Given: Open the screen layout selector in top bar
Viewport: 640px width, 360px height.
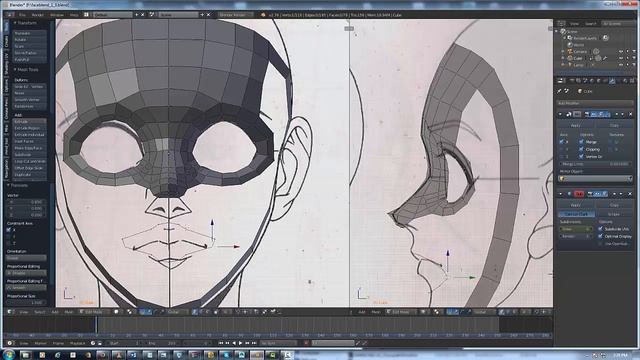Looking at the screenshot, I should [x=113, y=15].
